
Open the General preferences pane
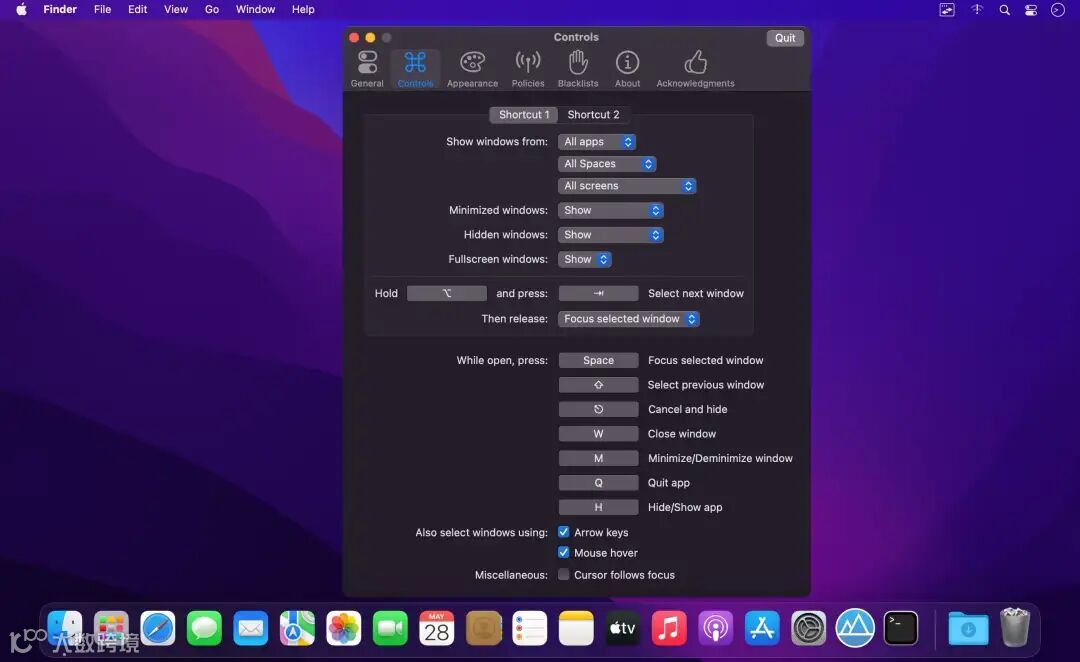[x=367, y=69]
